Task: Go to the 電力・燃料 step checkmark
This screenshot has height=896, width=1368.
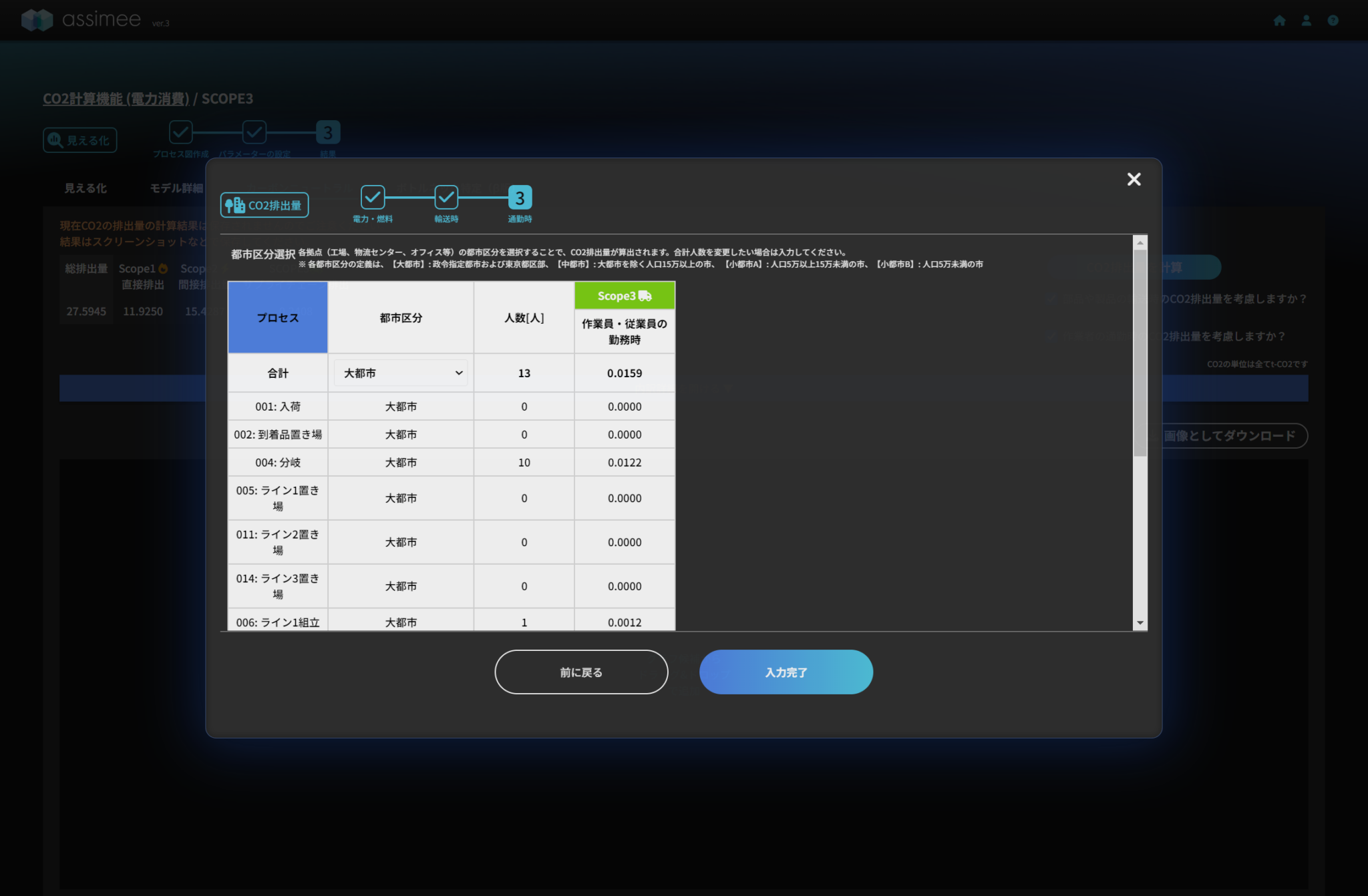Action: coord(373,198)
